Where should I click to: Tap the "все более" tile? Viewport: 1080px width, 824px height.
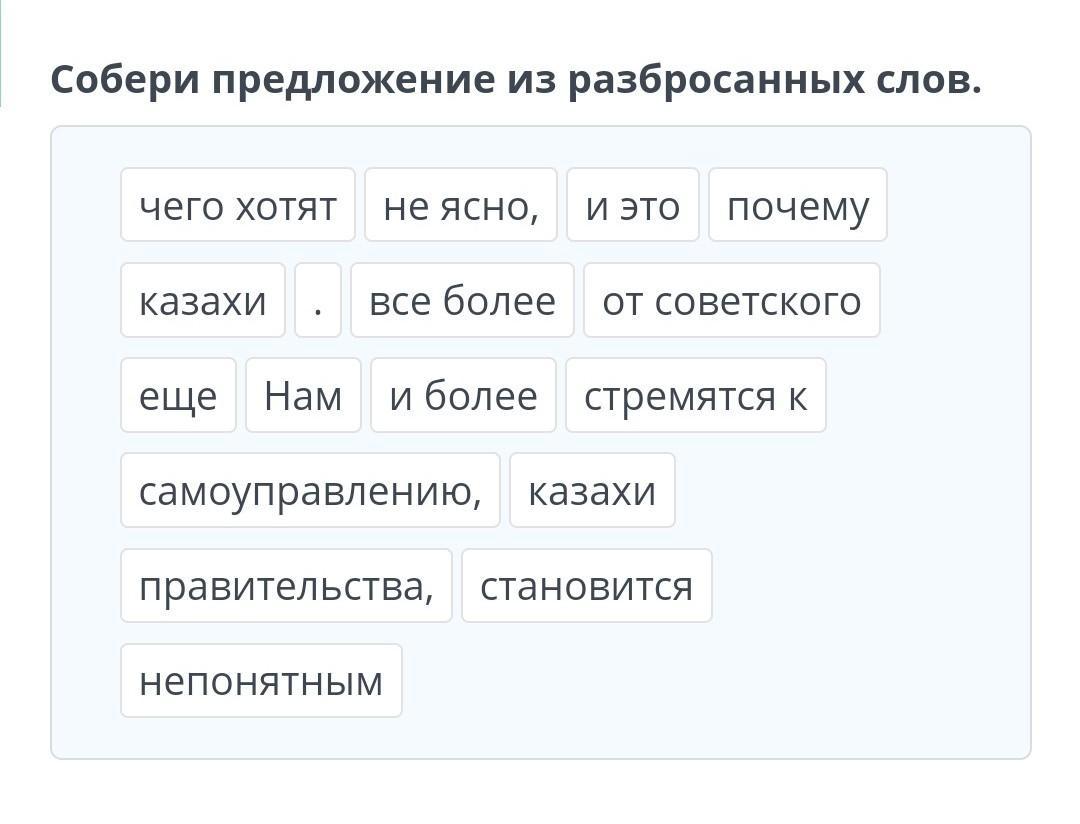pyautogui.click(x=462, y=300)
